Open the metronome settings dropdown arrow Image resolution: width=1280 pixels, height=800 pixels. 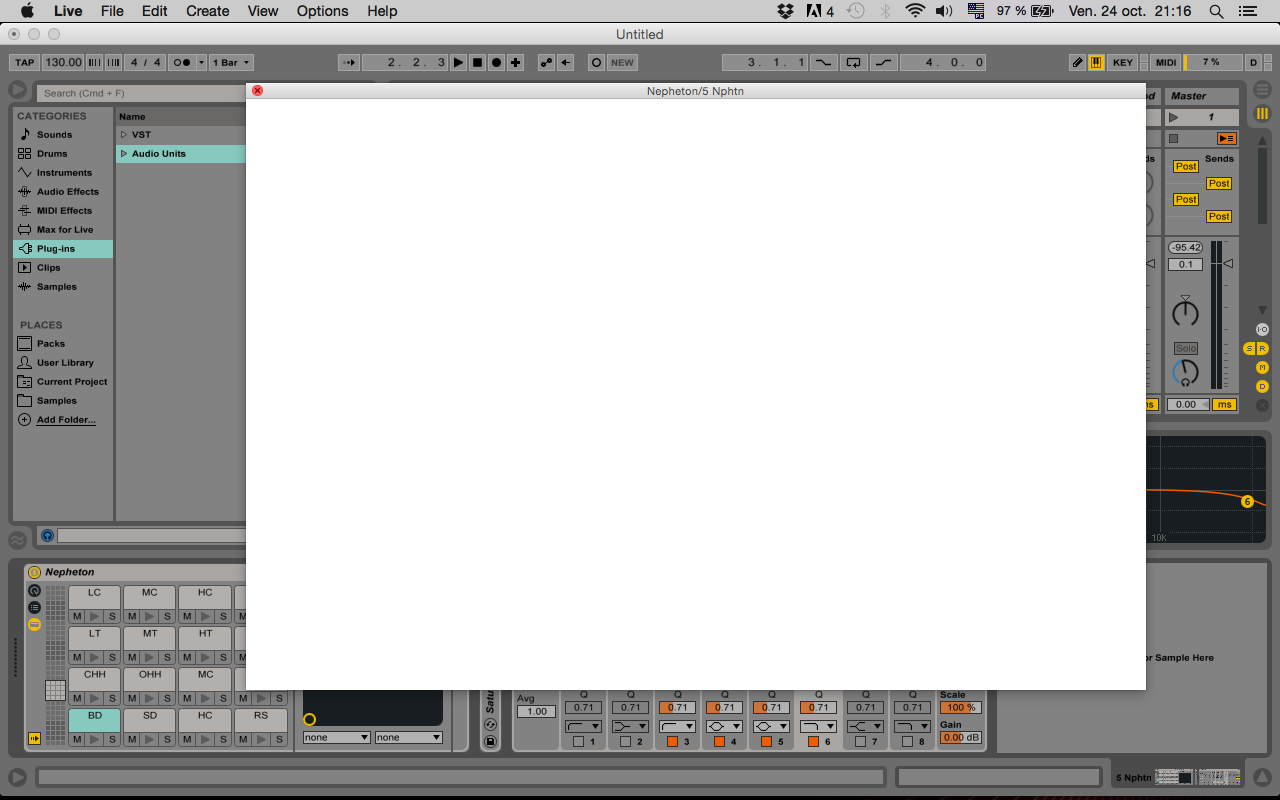[x=201, y=62]
